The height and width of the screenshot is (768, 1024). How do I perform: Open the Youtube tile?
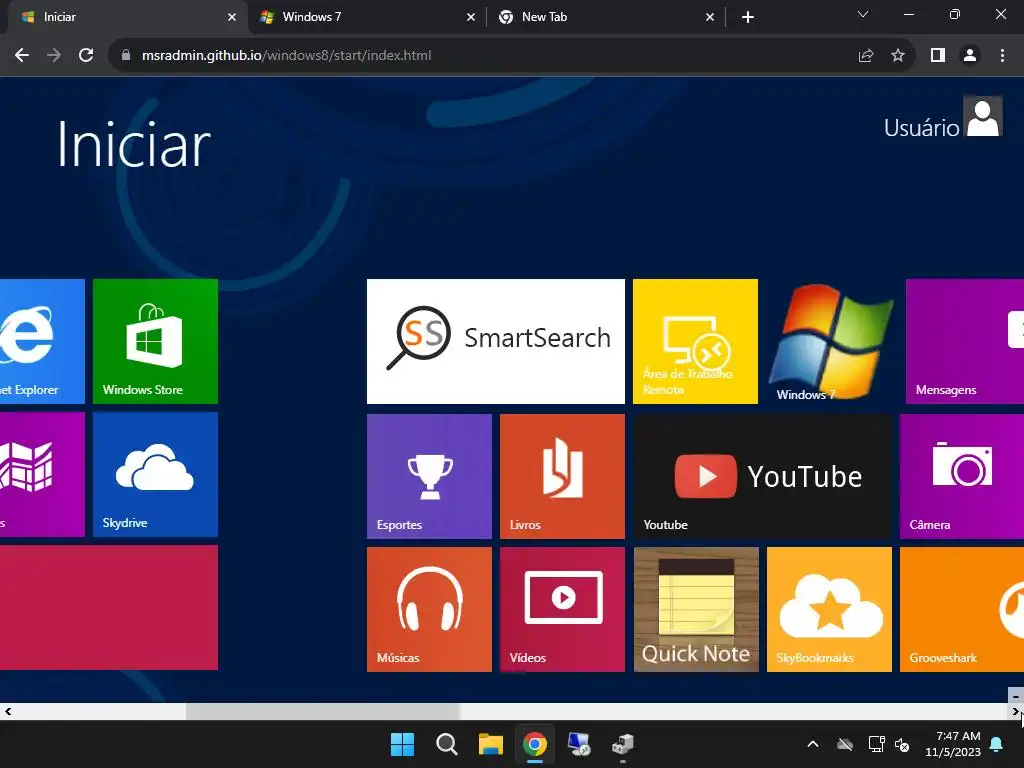click(762, 476)
